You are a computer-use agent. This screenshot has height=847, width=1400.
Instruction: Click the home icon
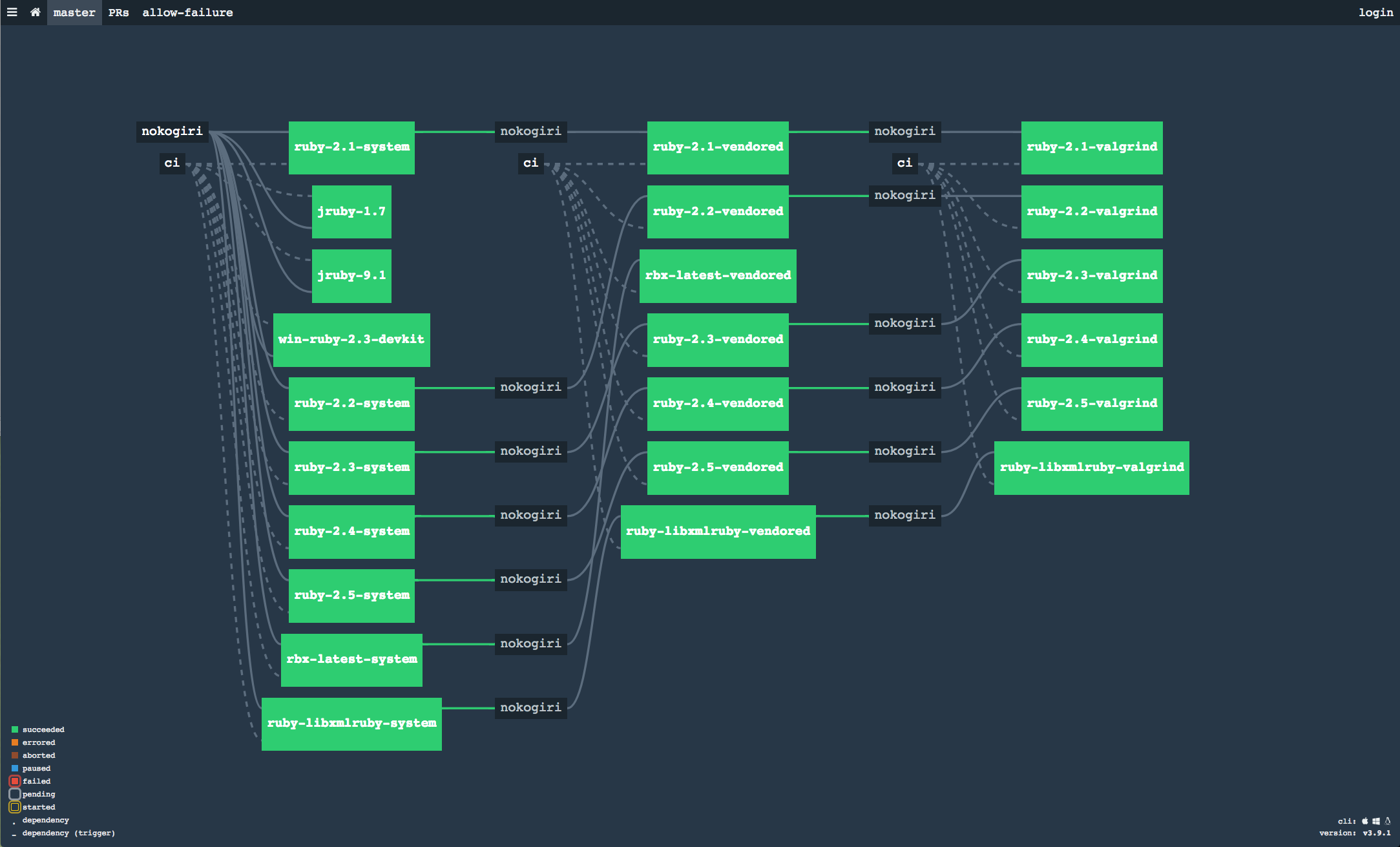pos(35,12)
